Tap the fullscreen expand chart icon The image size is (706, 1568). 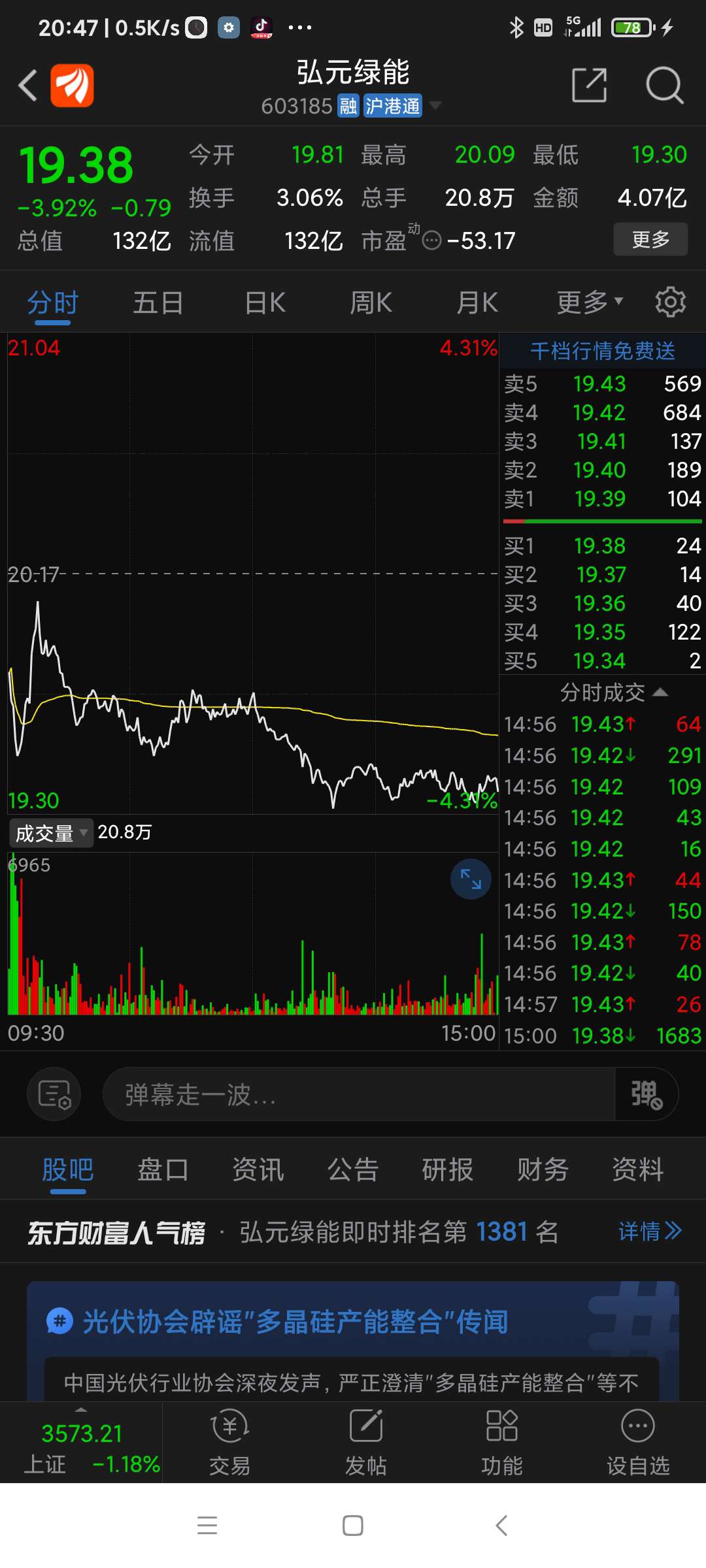point(471,879)
